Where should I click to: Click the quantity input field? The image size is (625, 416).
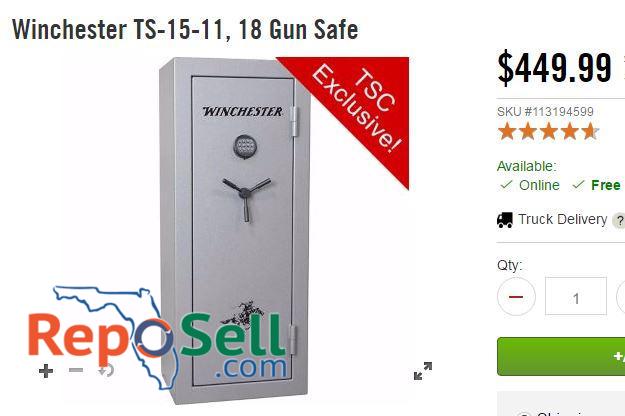click(576, 296)
